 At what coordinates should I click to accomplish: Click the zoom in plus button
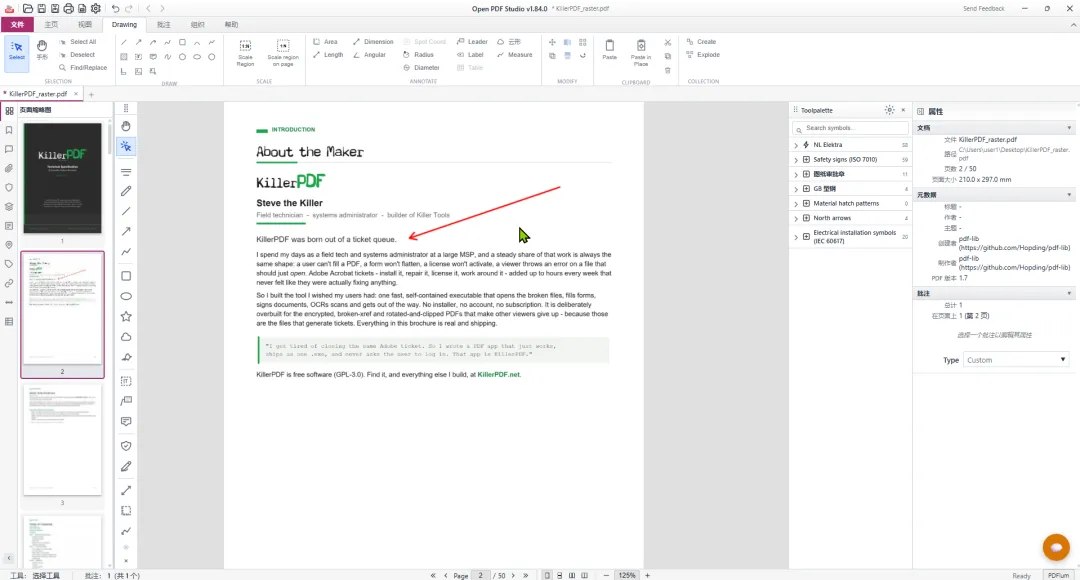[x=647, y=575]
